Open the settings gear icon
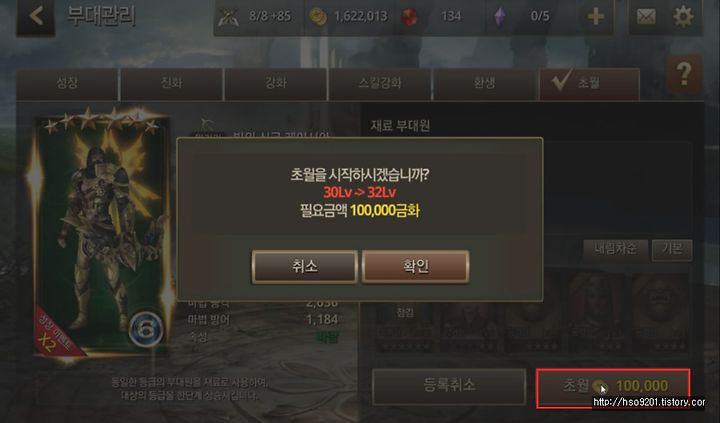This screenshot has height=423, width=720. coord(683,17)
